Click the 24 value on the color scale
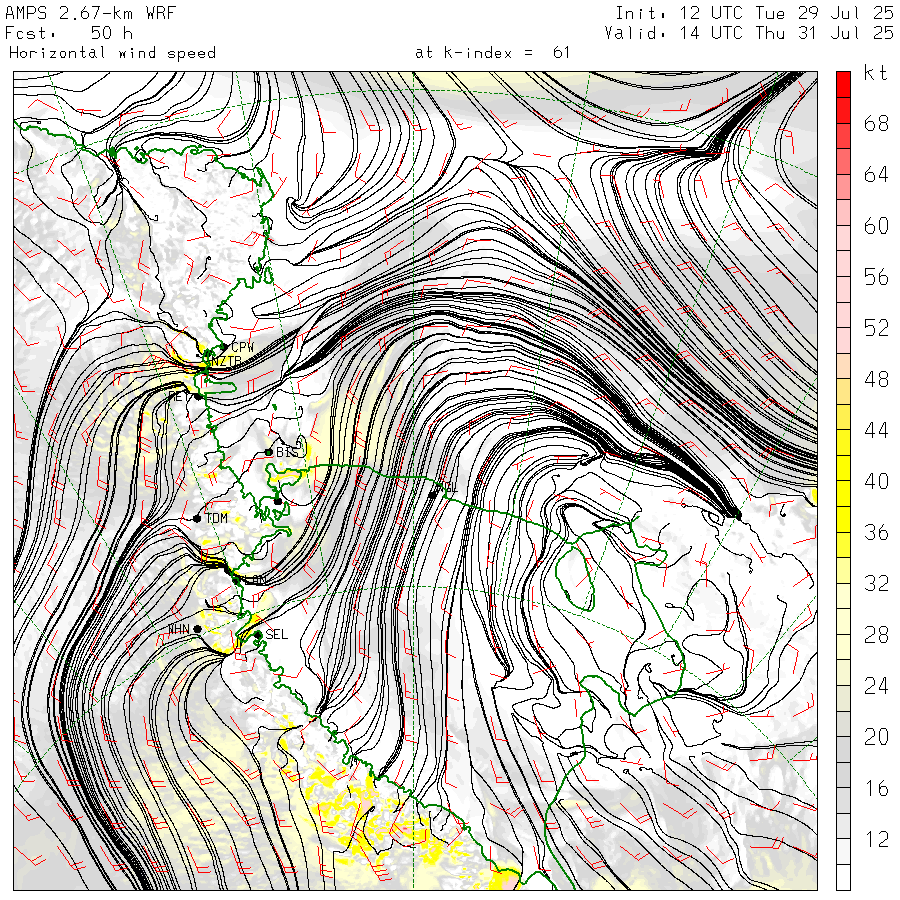The image size is (900, 900). [876, 685]
